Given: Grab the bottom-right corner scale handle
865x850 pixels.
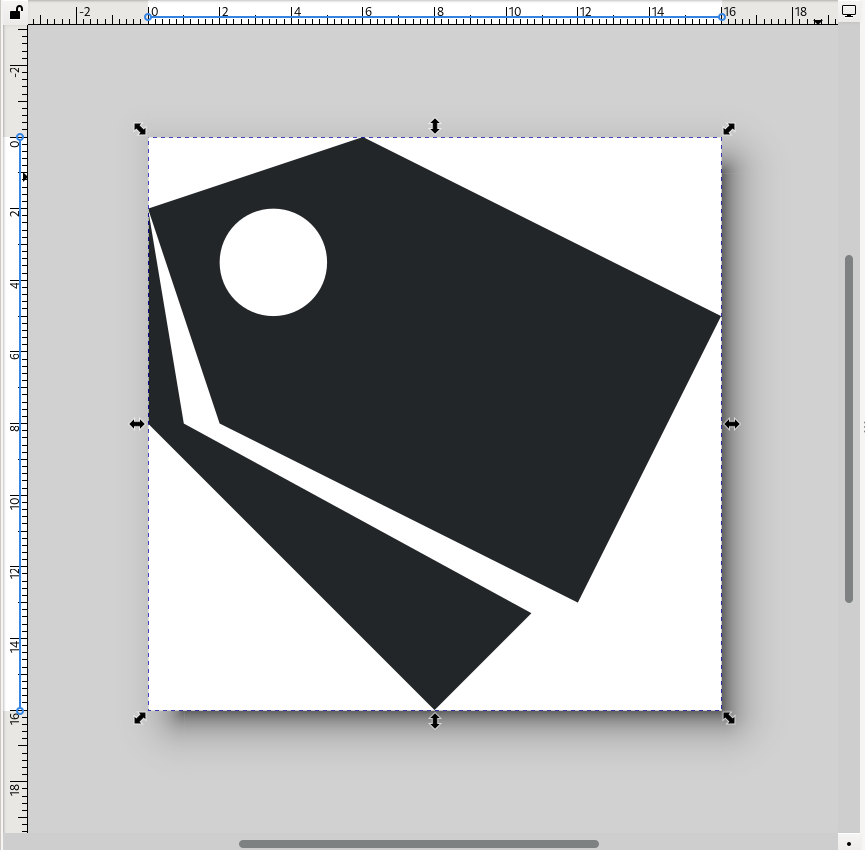Looking at the screenshot, I should click(729, 718).
